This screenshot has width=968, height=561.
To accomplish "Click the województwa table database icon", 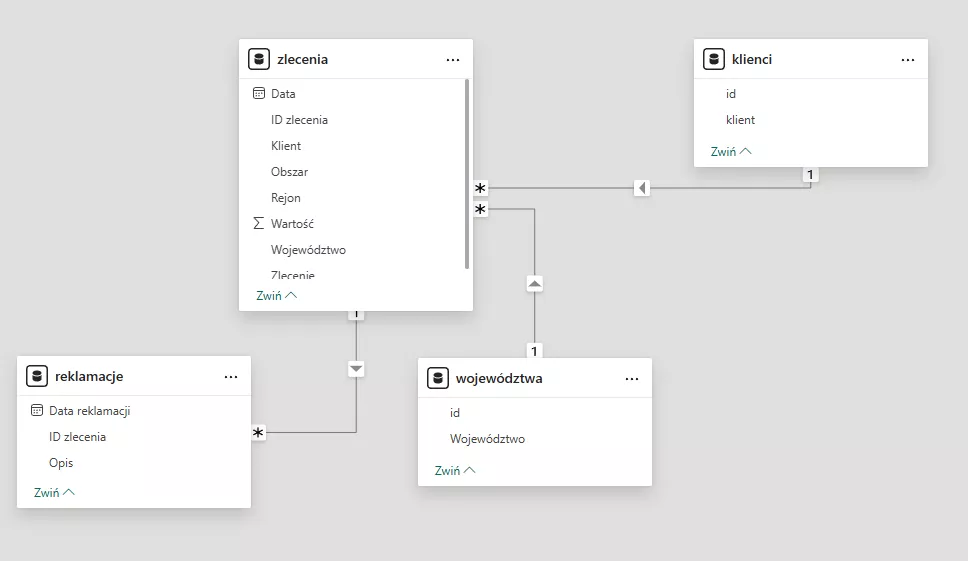I will pyautogui.click(x=437, y=378).
